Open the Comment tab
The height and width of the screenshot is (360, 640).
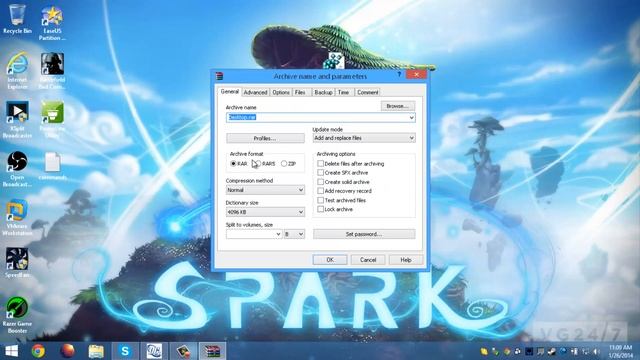(367, 93)
